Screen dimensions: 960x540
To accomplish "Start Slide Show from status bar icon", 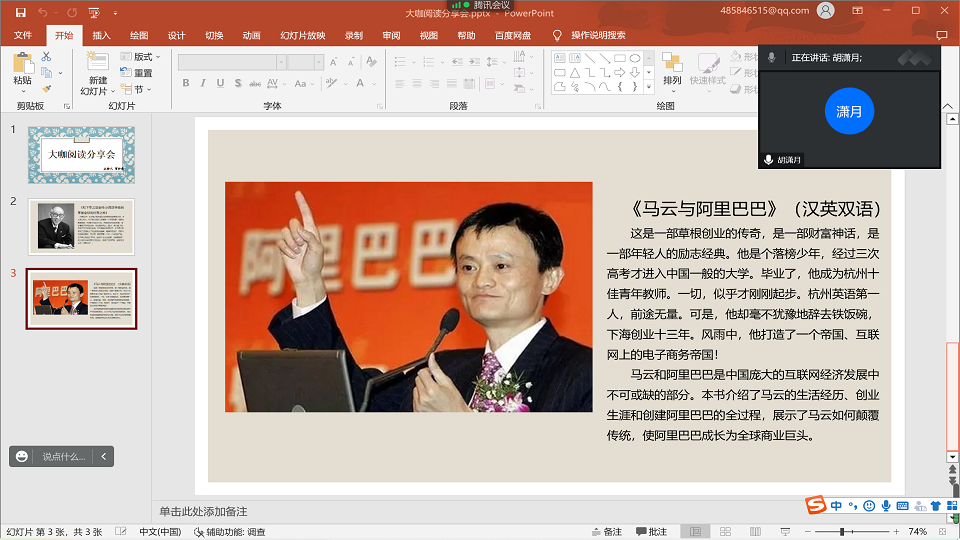I will point(785,531).
